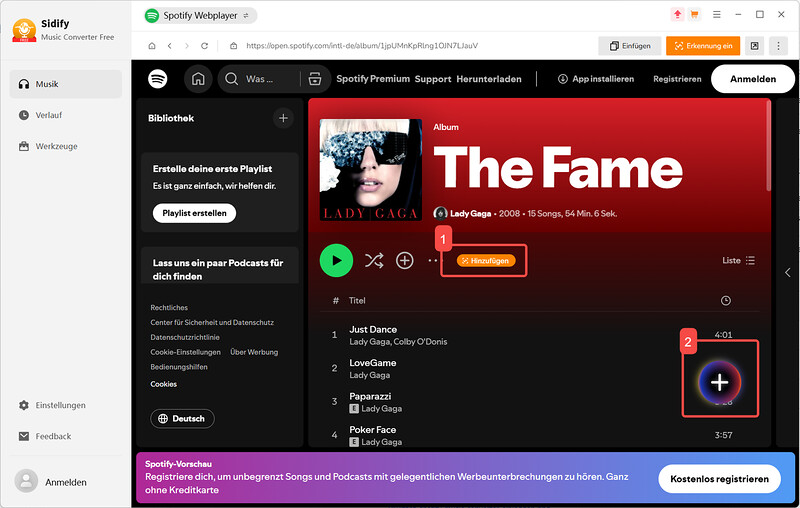
Task: Select the track Paparazzi
Action: (x=370, y=396)
